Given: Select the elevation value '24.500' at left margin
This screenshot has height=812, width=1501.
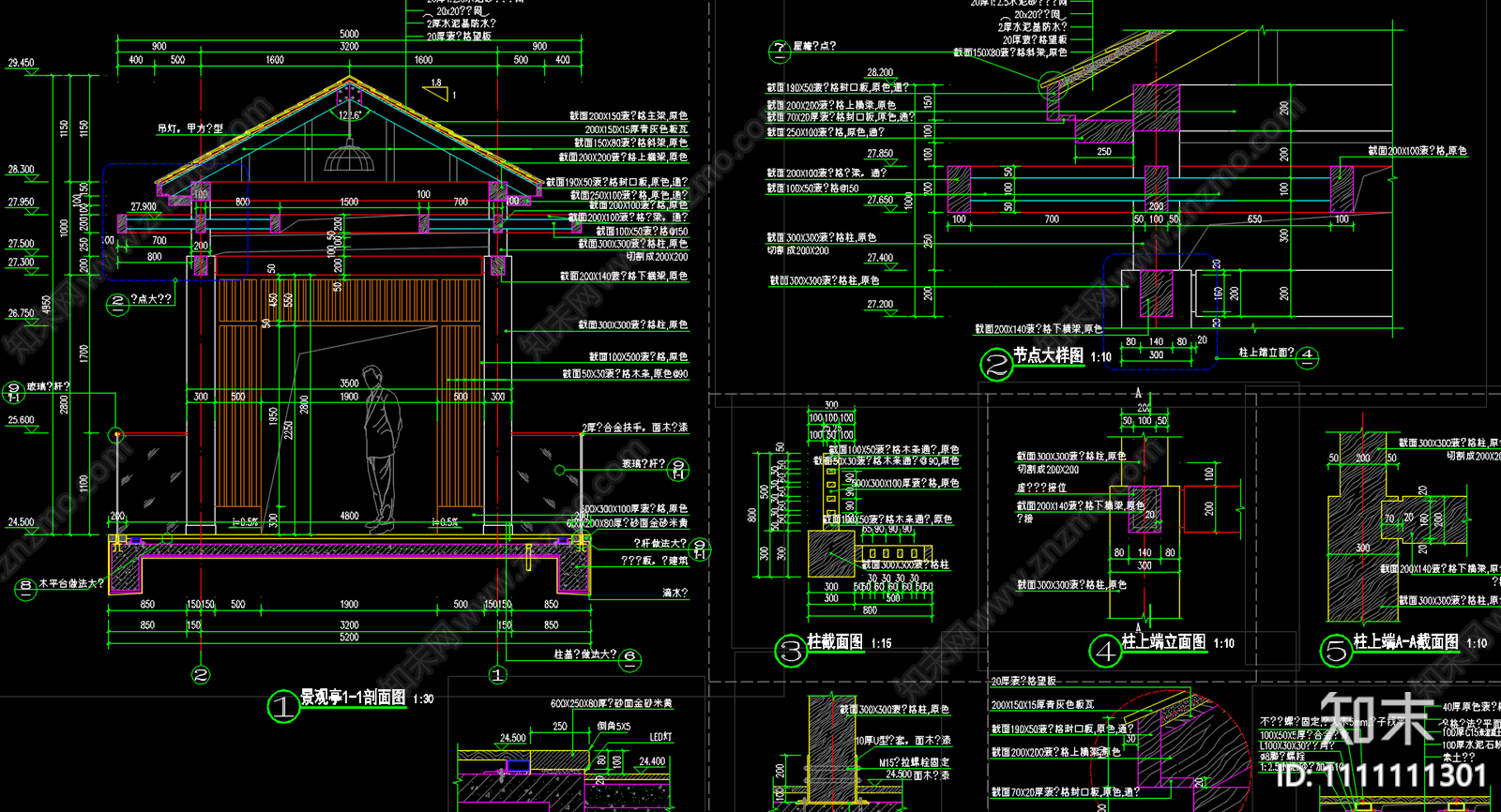Looking at the screenshot, I should click(21, 522).
